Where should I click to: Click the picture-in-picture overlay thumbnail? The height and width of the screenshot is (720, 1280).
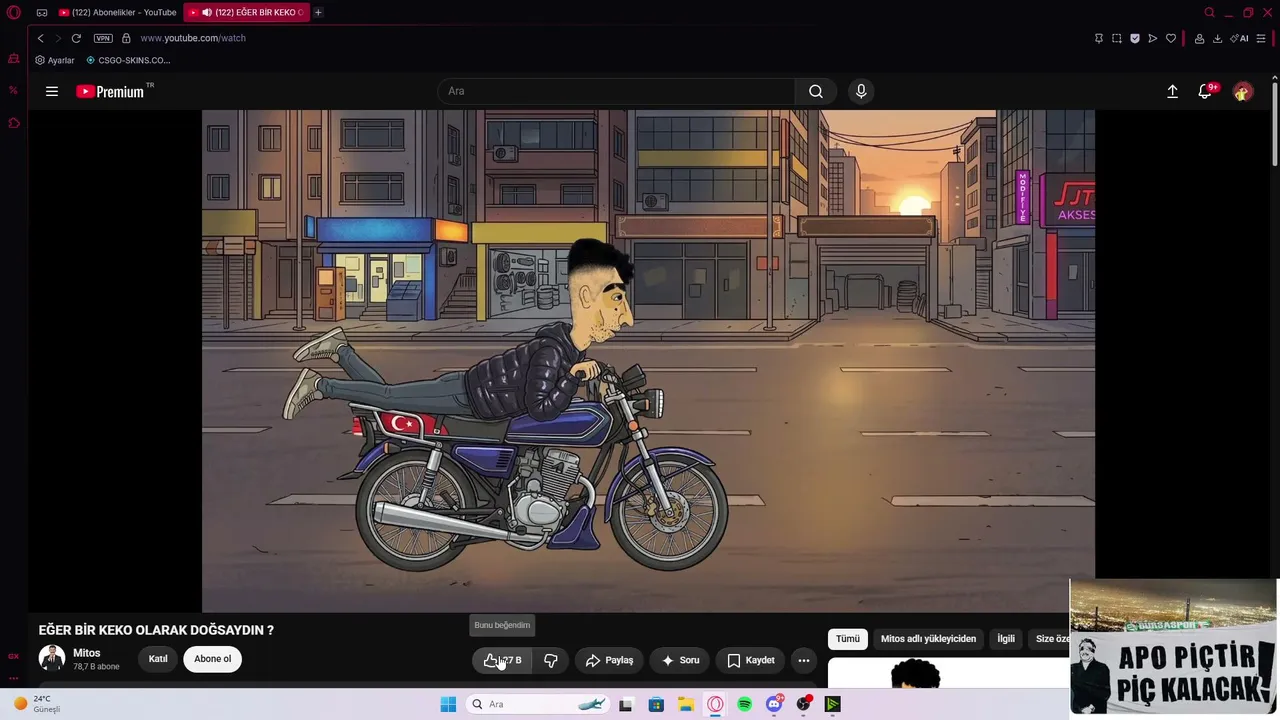1174,647
